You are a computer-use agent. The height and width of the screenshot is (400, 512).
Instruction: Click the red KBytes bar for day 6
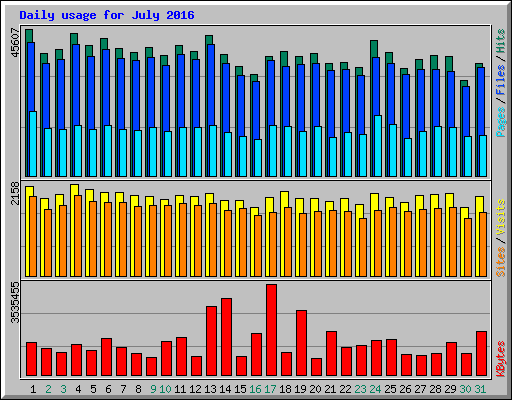106,357
